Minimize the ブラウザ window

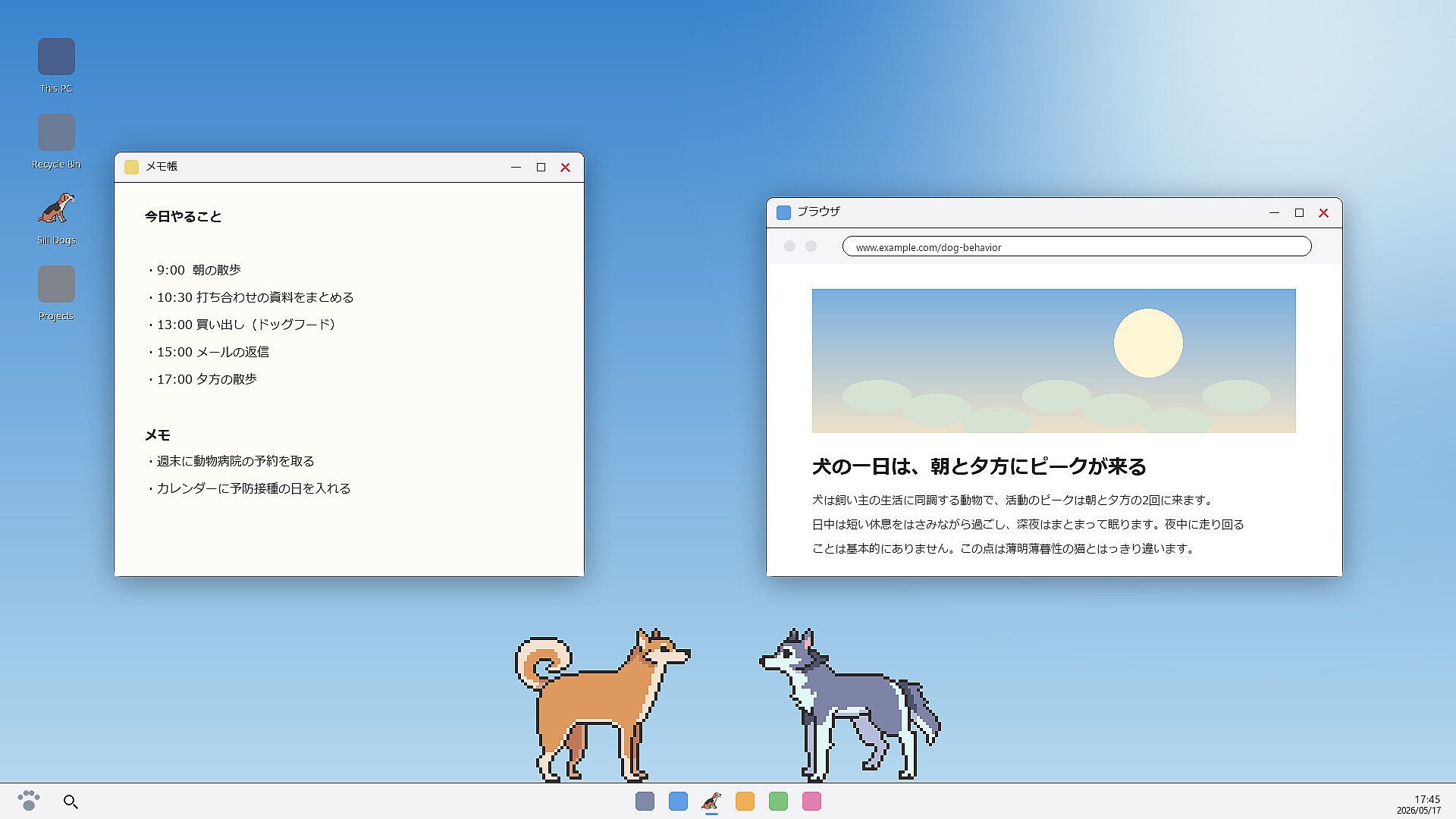point(1274,213)
